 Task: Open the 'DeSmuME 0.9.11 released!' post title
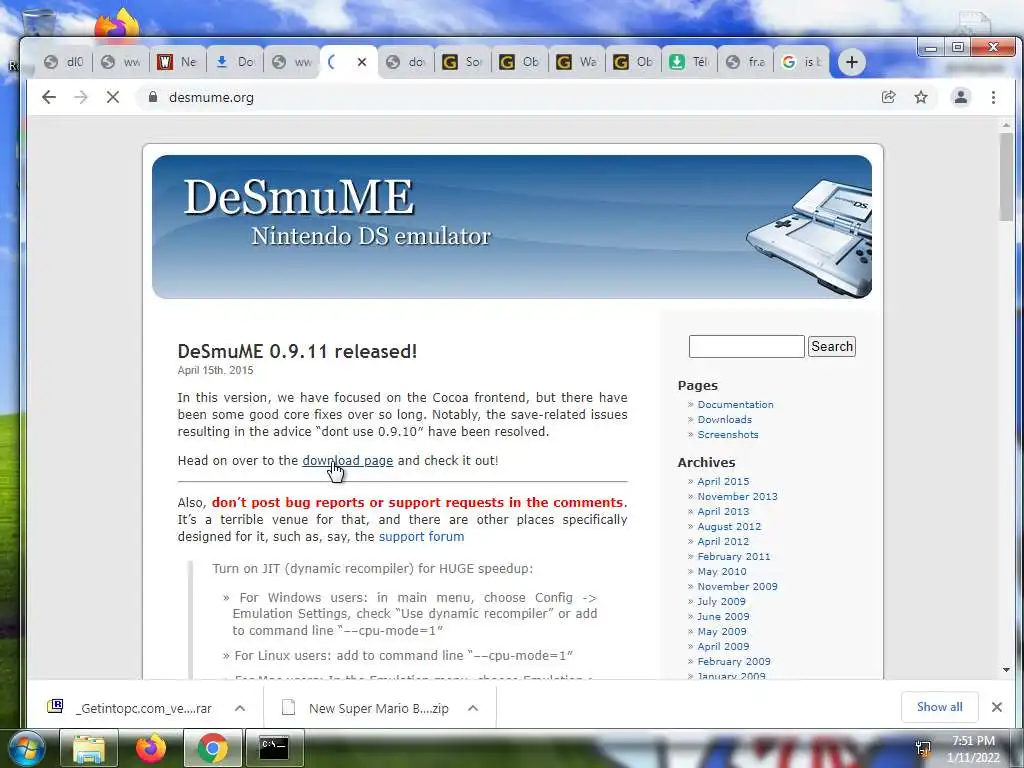[297, 351]
